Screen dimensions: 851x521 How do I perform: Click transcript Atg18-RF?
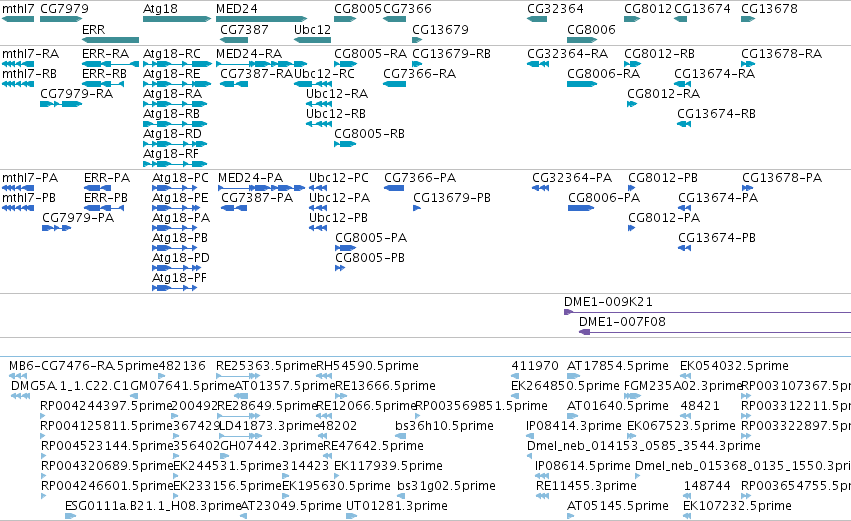click(171, 154)
